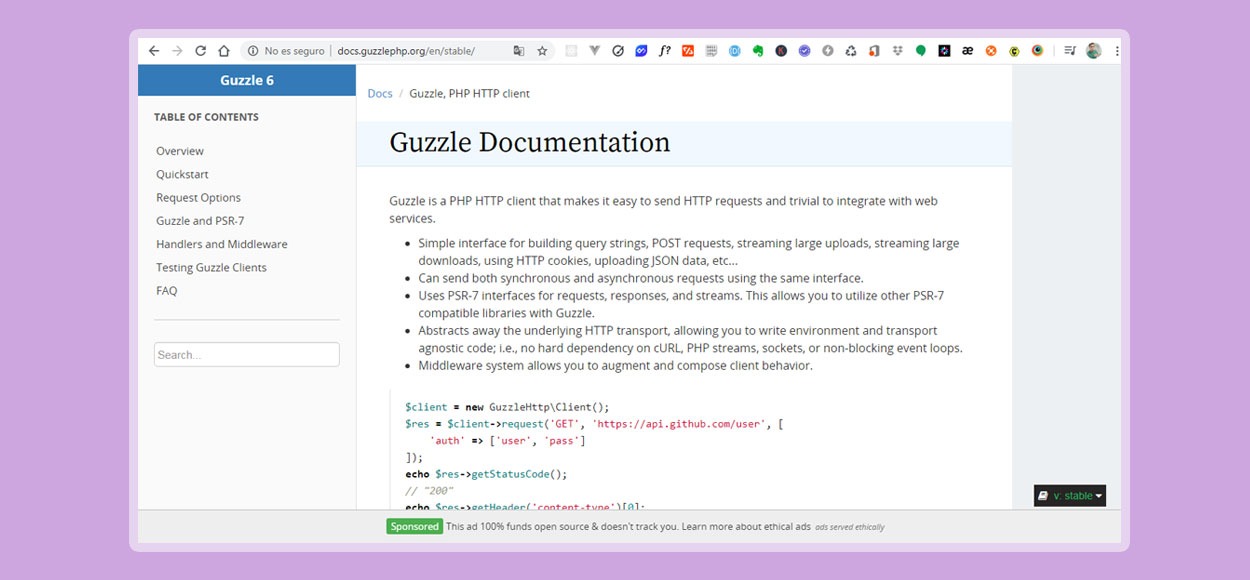Image resolution: width=1250 pixels, height=580 pixels.
Task: Open Chrome's three-dot menu
Action: point(1117,51)
